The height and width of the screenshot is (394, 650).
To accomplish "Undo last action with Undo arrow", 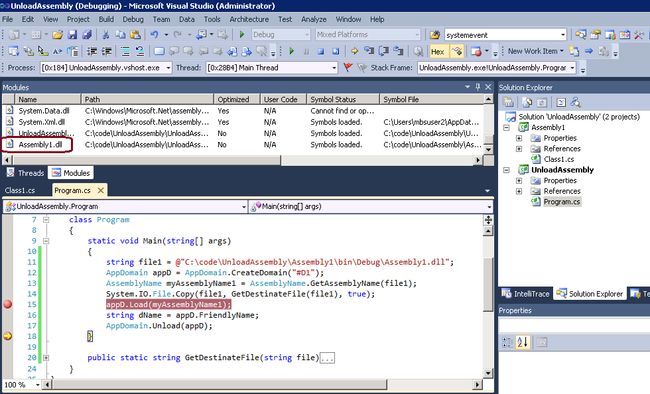I will (x=154, y=35).
